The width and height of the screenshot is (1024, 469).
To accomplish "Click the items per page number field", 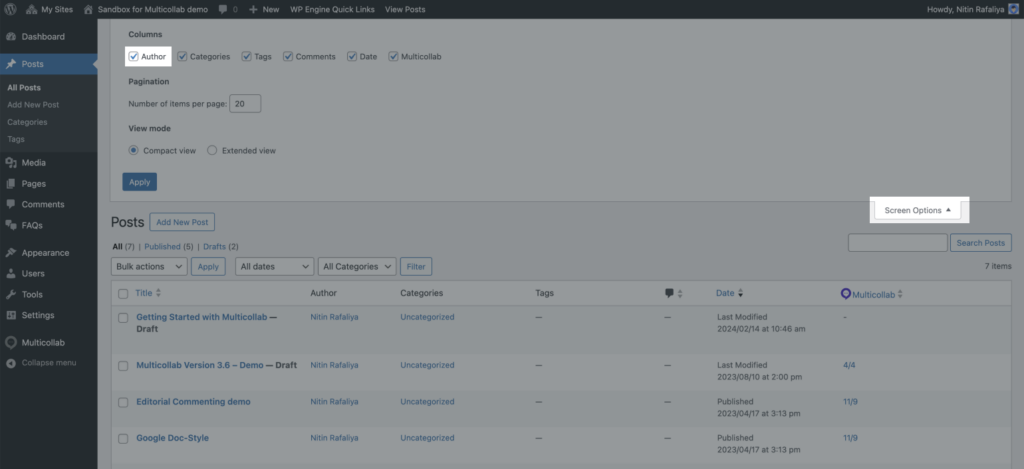I will pyautogui.click(x=246, y=104).
